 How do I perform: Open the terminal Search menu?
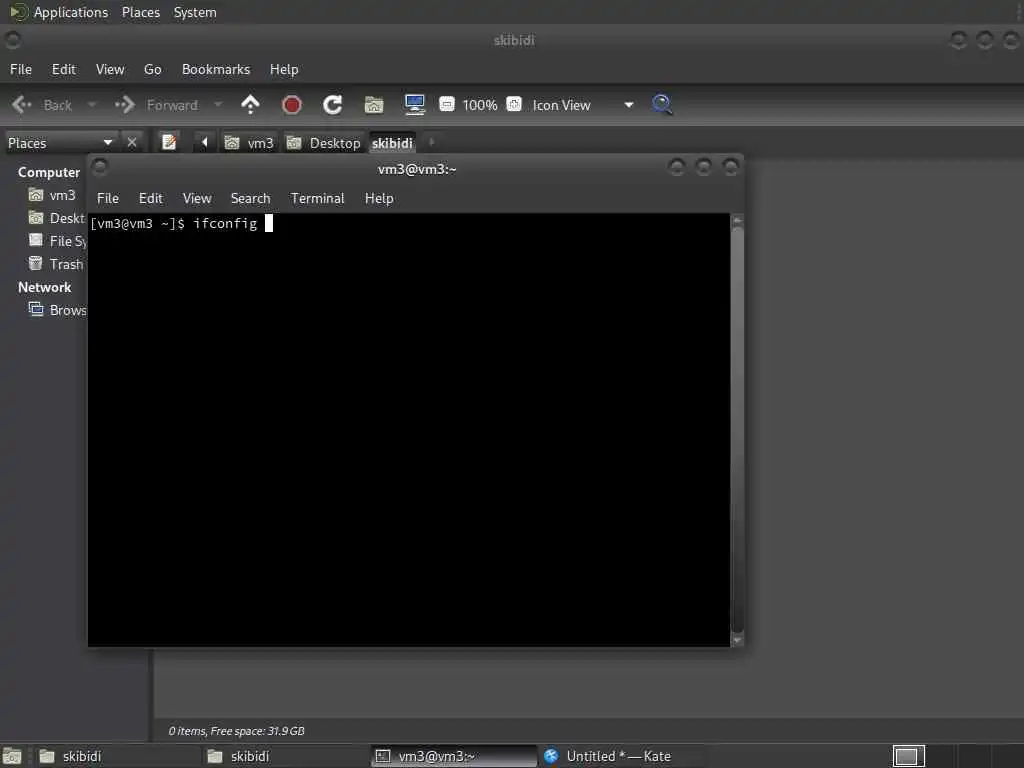(x=250, y=198)
